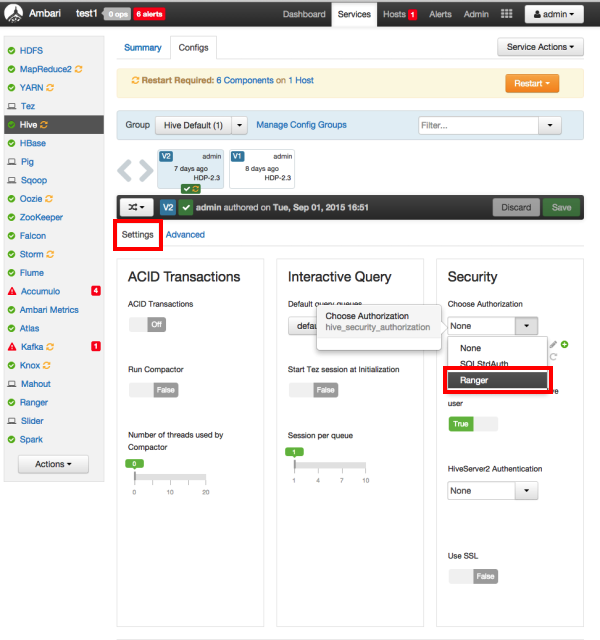
Task: Open the Alerts top menu
Action: point(440,14)
